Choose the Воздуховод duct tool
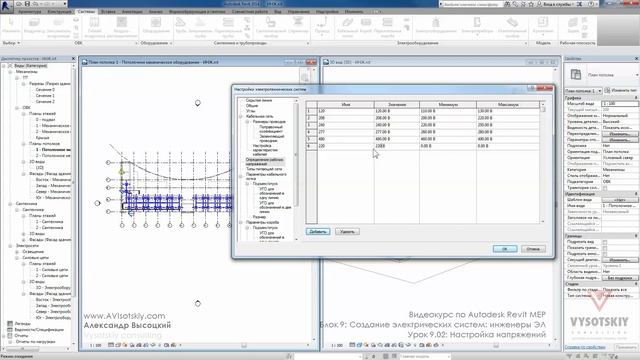The image size is (640, 360). coord(34,26)
